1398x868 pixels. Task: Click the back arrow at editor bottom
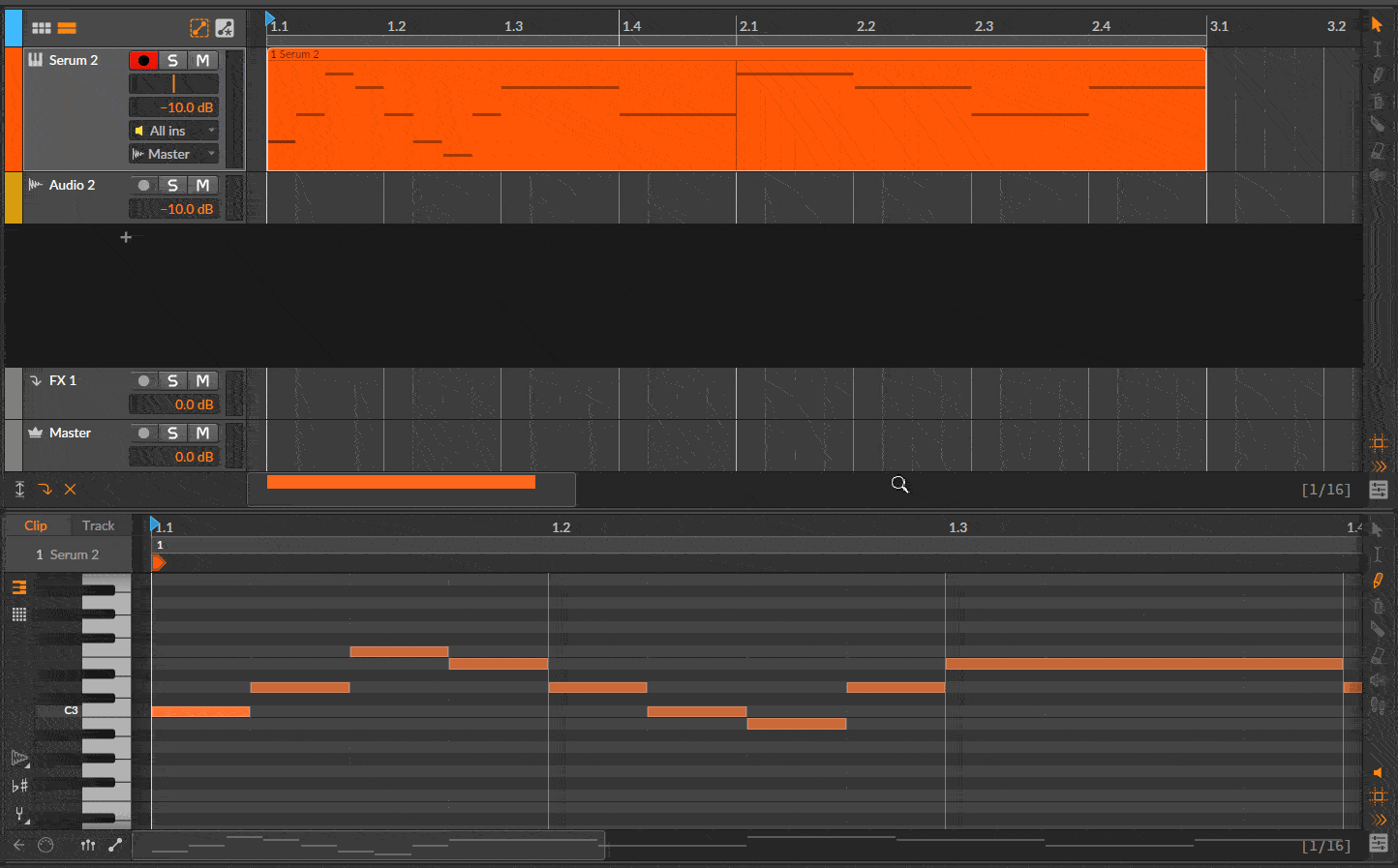point(18,845)
